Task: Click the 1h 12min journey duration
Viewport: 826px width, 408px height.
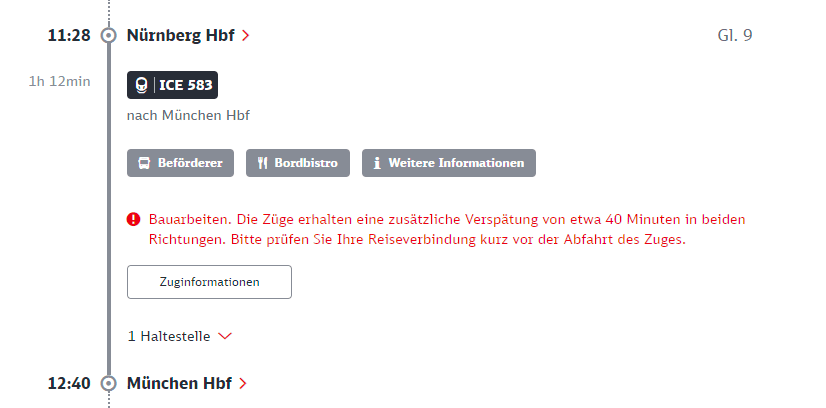Action: [x=60, y=82]
